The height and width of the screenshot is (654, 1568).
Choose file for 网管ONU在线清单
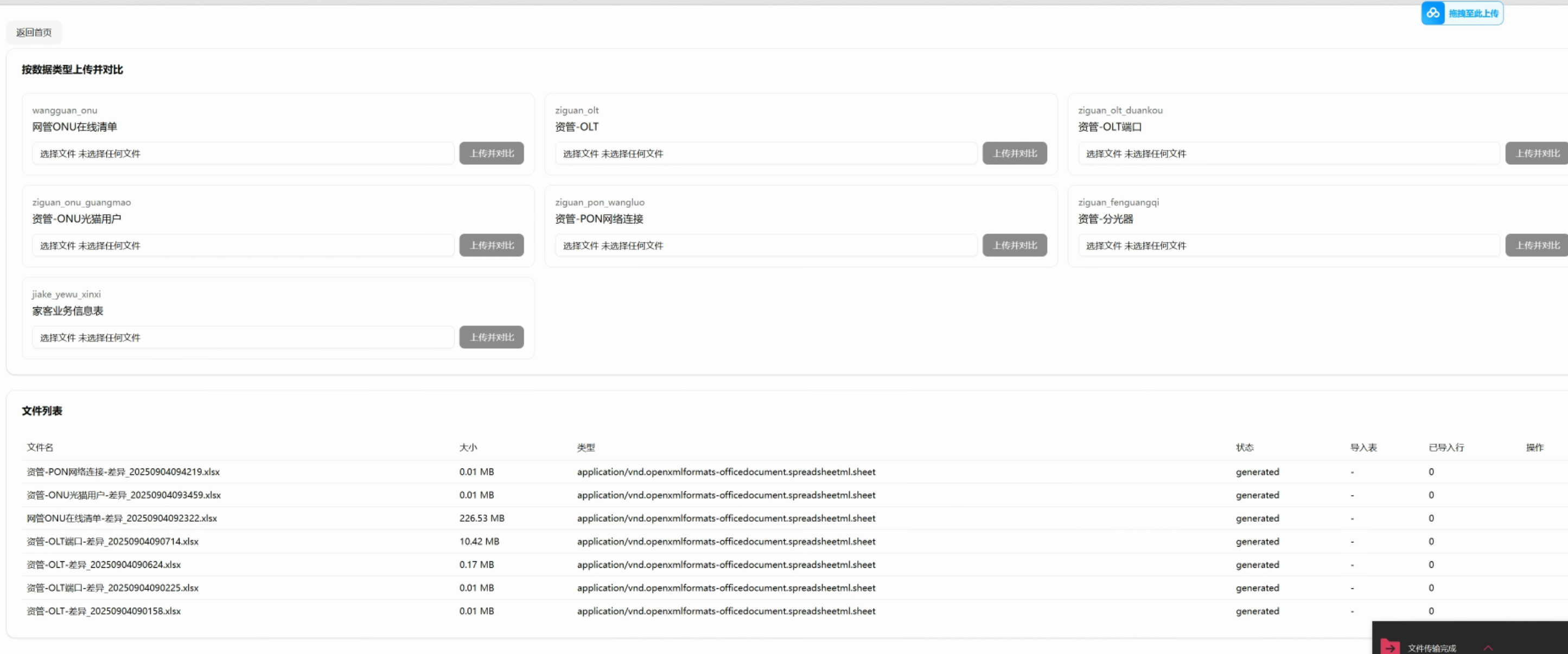coord(58,153)
